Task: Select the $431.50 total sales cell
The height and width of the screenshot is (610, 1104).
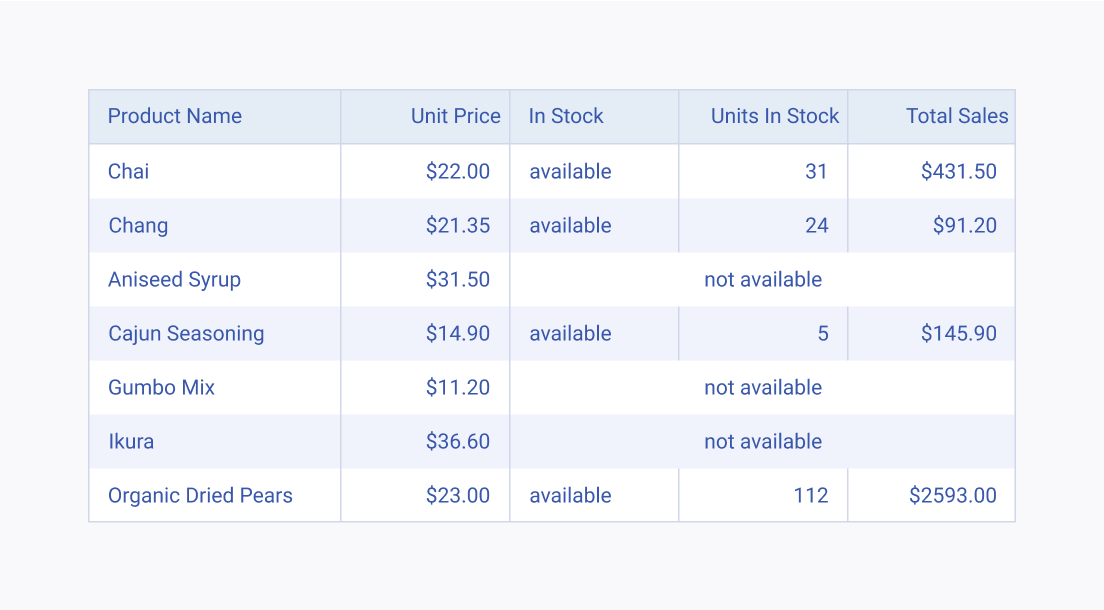Action: coord(932,171)
